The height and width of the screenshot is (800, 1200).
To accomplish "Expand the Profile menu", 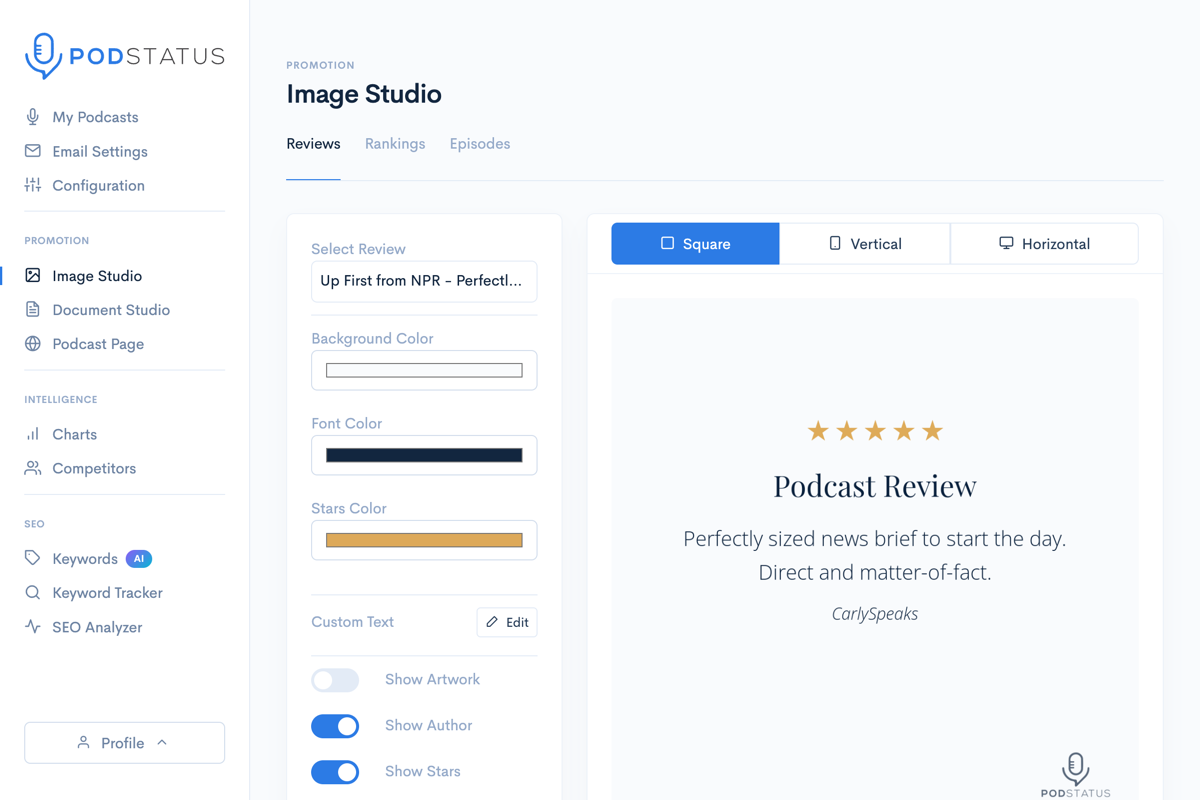I will tap(124, 742).
